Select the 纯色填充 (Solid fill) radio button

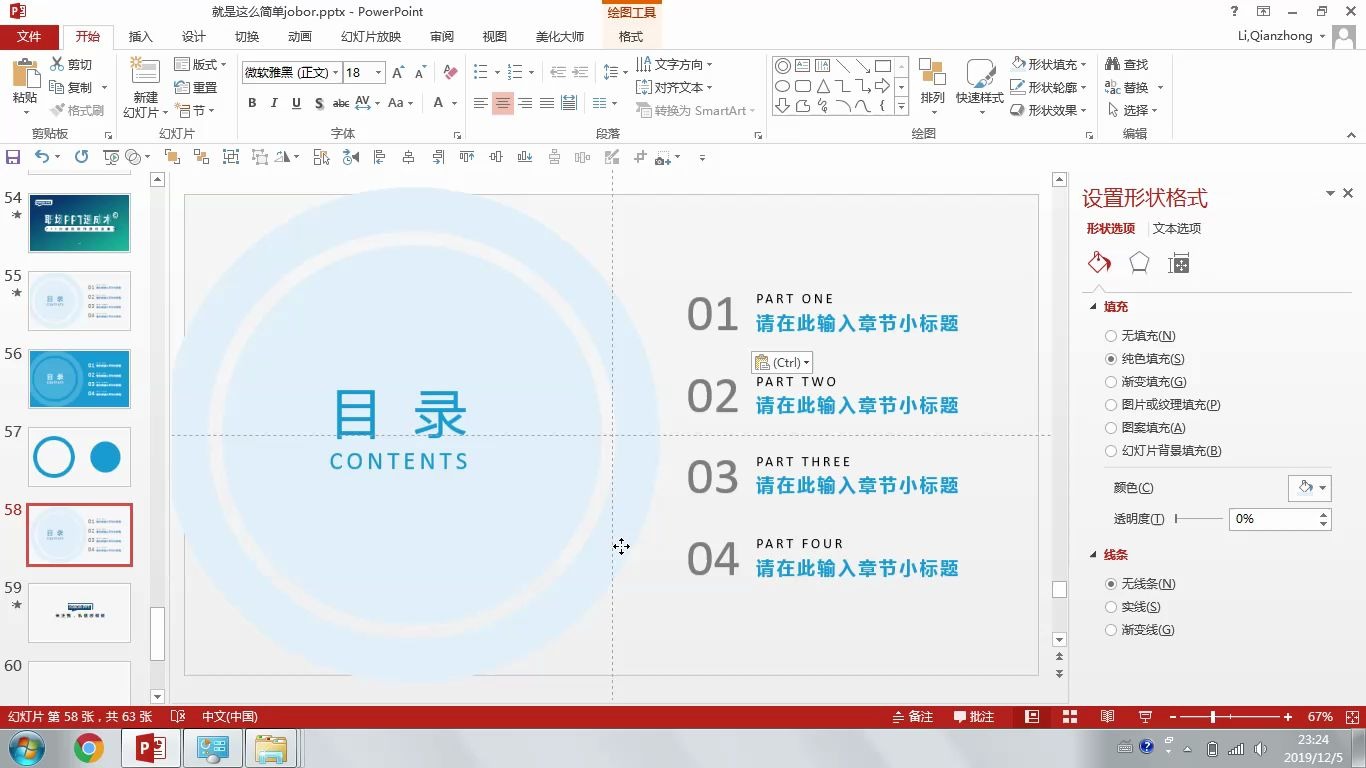coord(1111,359)
